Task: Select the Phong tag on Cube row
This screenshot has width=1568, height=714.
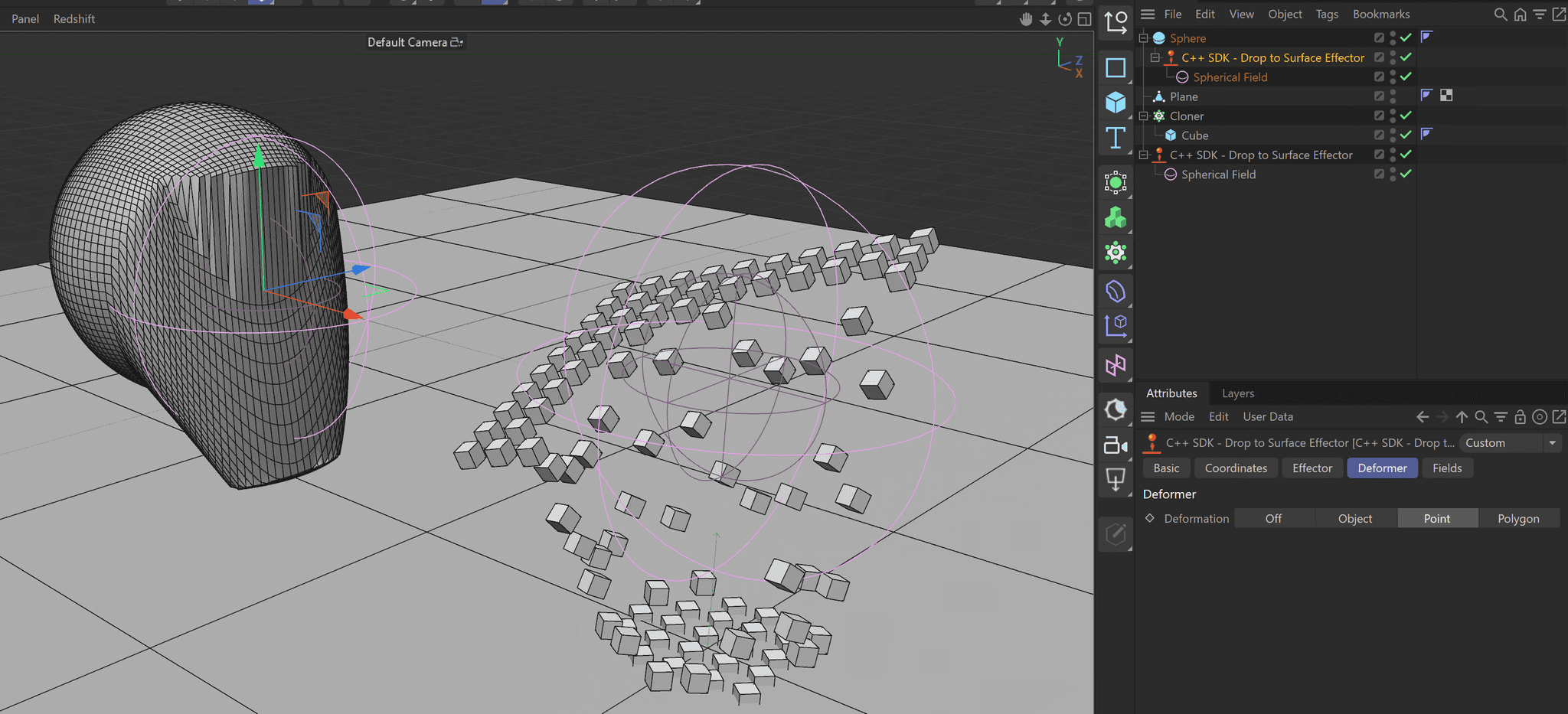Action: click(1426, 134)
